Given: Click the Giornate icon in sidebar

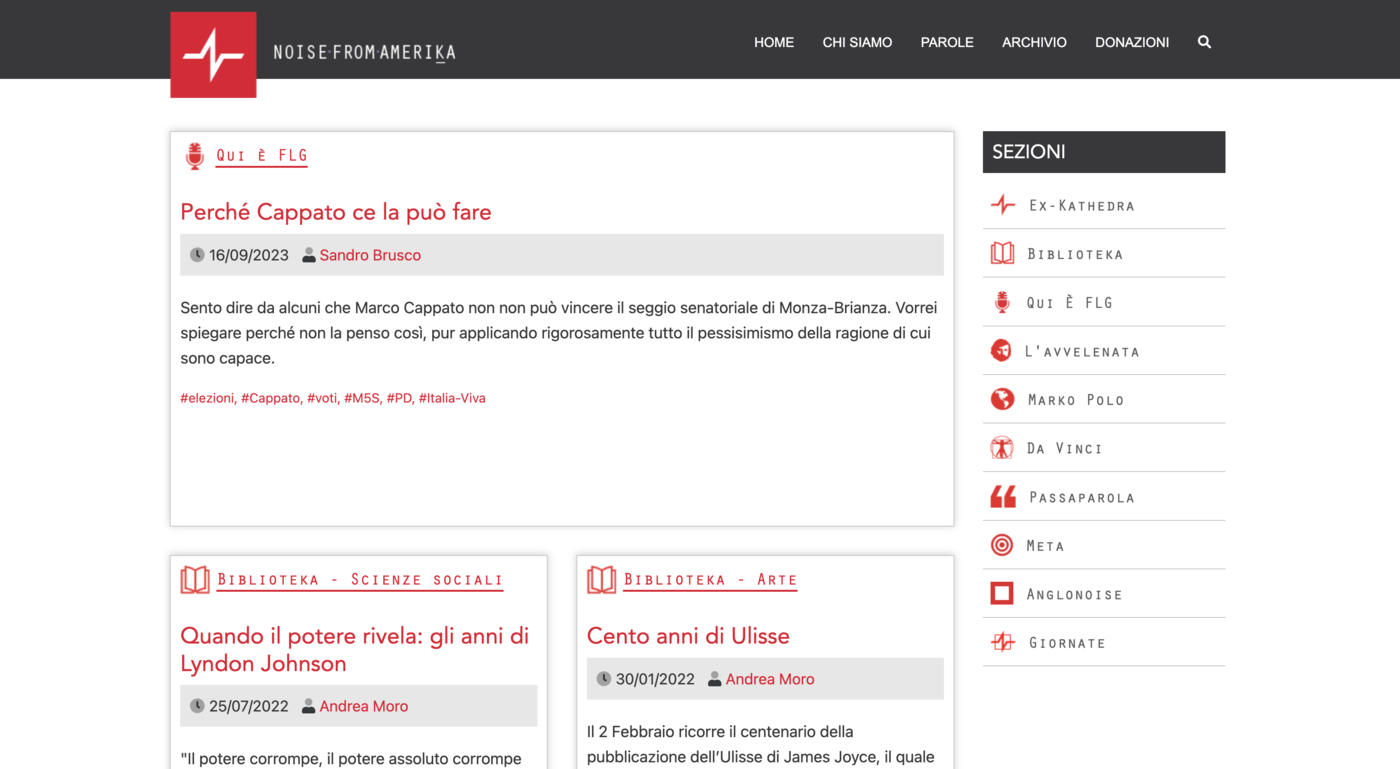Looking at the screenshot, I should tap(1003, 642).
